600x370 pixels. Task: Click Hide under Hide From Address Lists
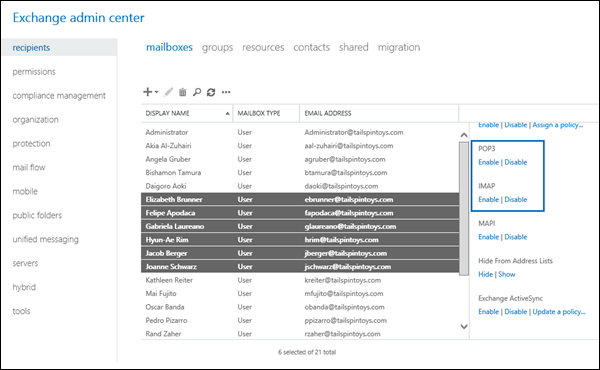coord(486,274)
